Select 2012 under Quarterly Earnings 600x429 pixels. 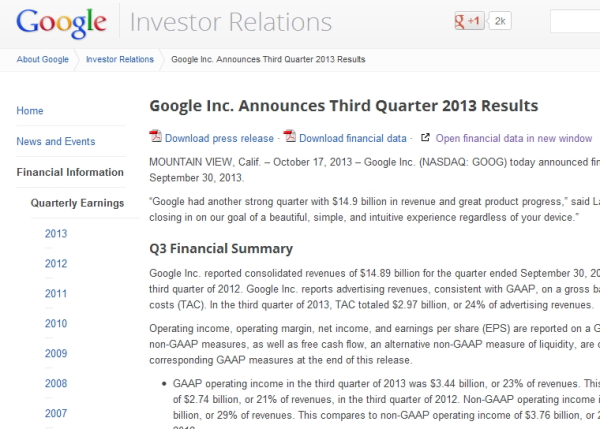56,264
